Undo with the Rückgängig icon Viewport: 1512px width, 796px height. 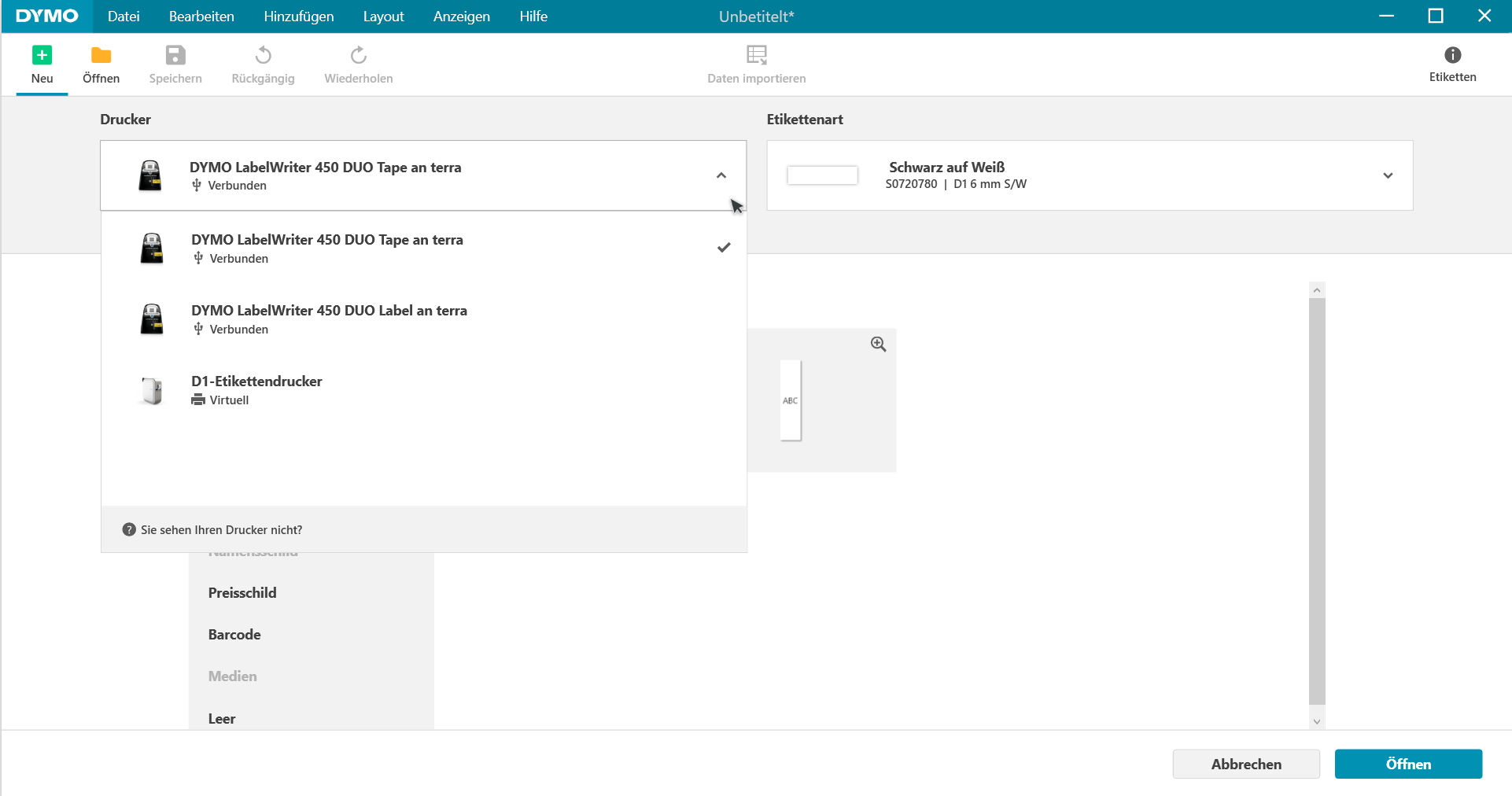[x=263, y=63]
